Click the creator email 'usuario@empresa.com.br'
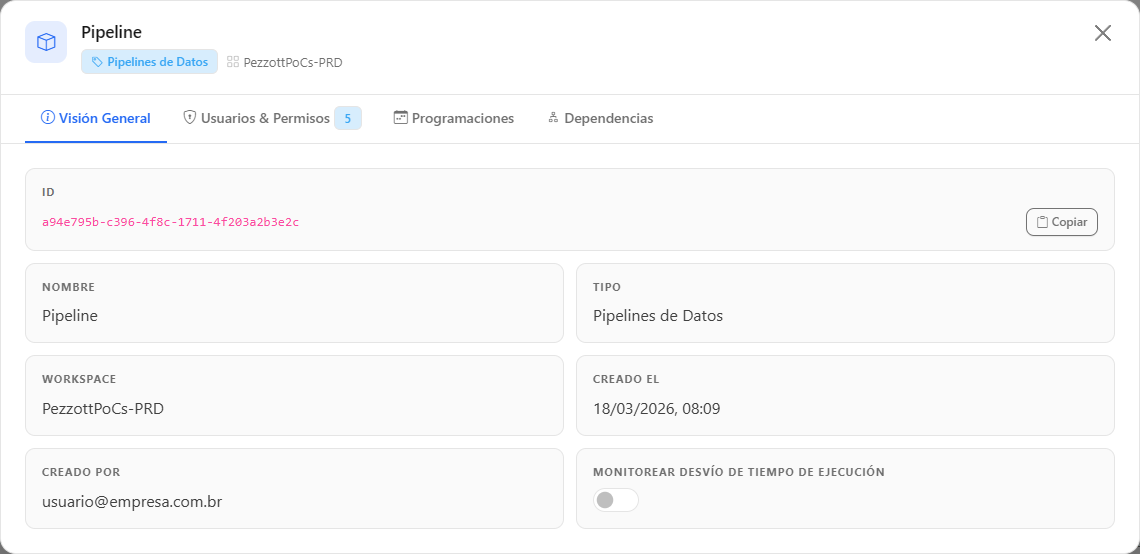 pyautogui.click(x=132, y=502)
